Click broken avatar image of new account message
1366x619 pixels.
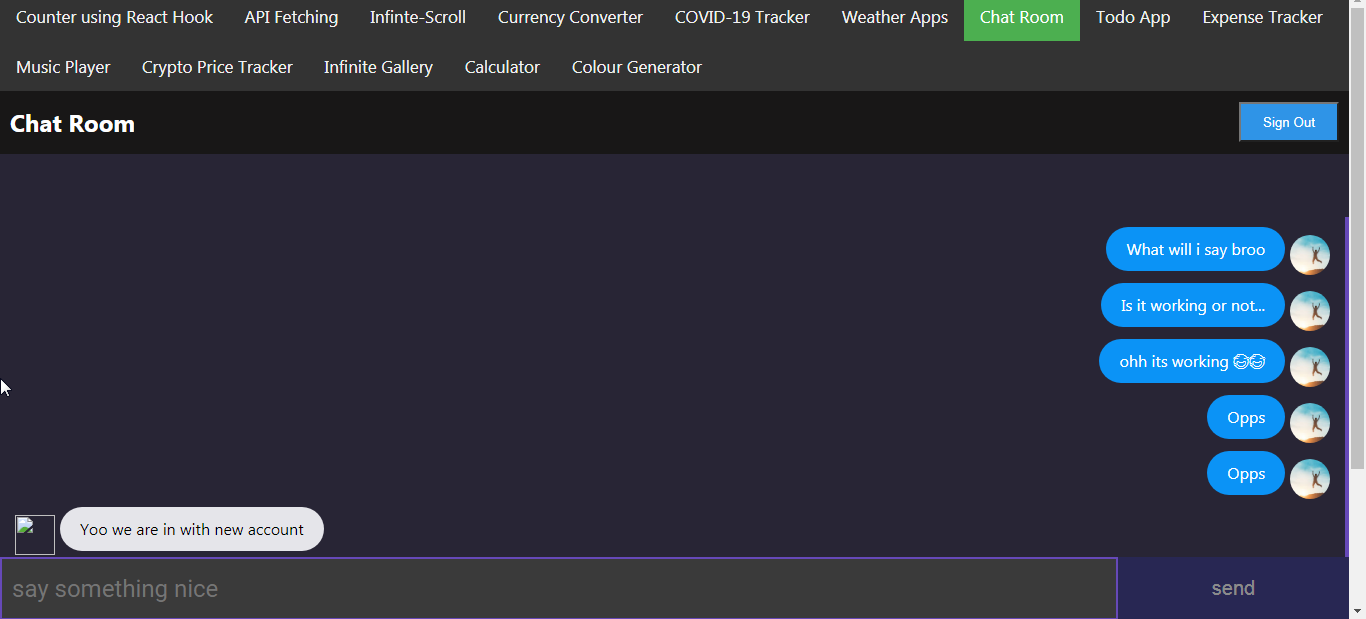[x=35, y=535]
